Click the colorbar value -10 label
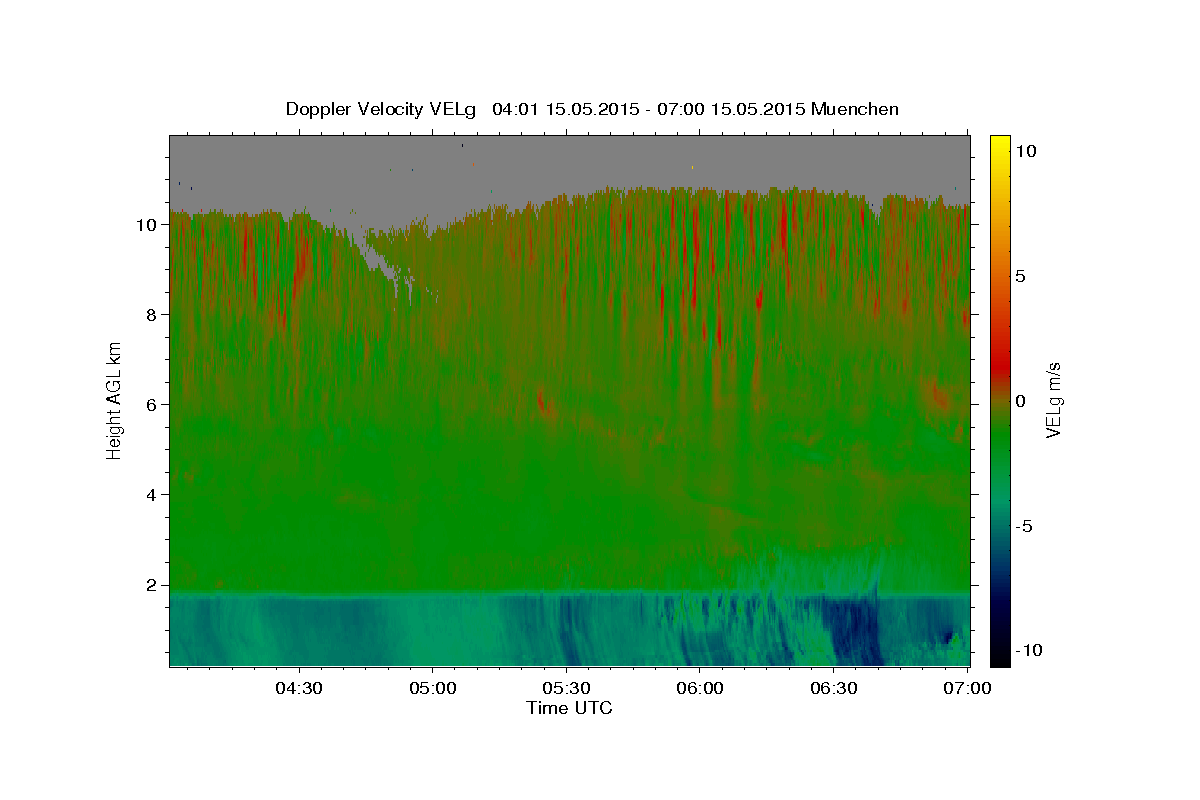The width and height of the screenshot is (1200, 800). click(x=1028, y=651)
